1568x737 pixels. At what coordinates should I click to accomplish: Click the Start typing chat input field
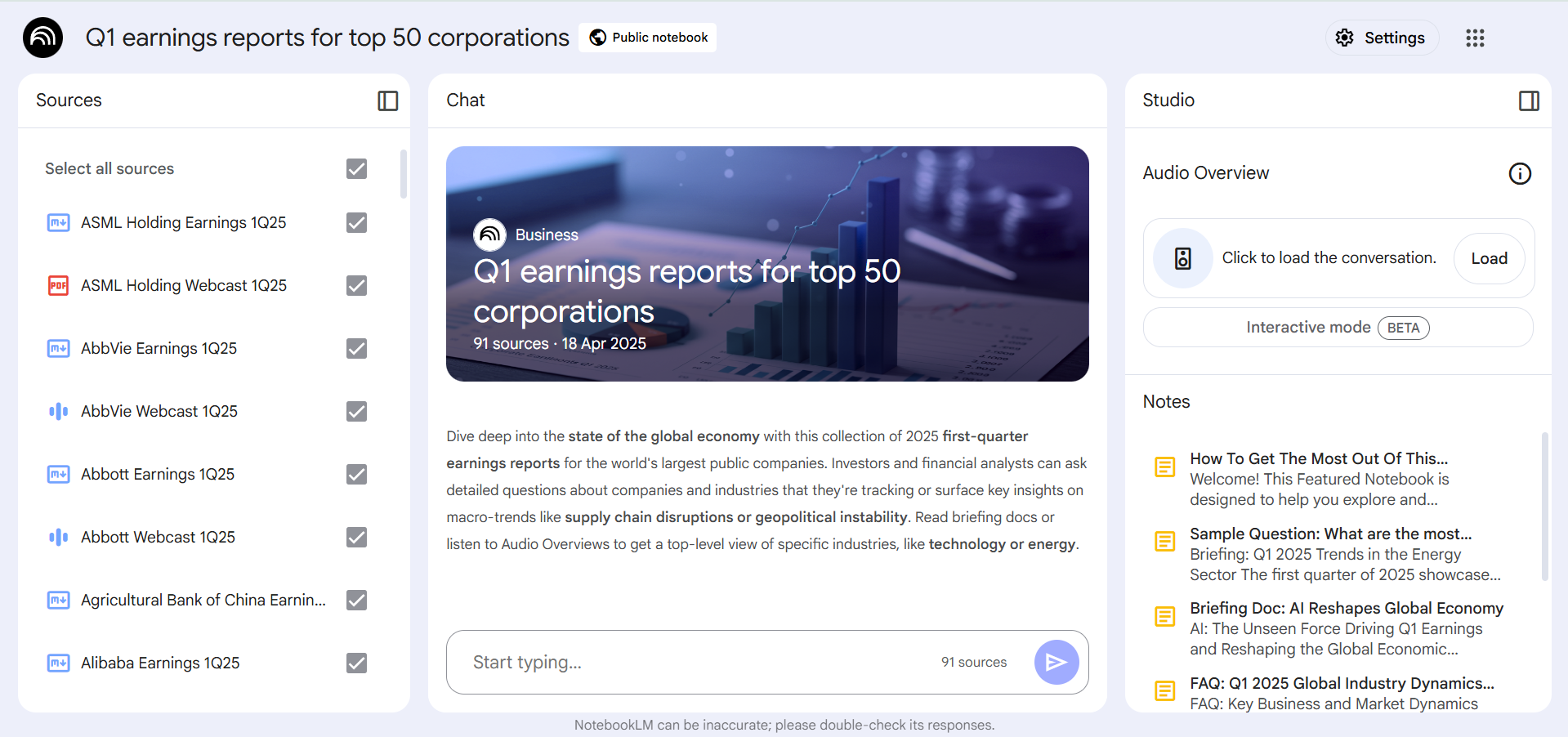coord(695,662)
